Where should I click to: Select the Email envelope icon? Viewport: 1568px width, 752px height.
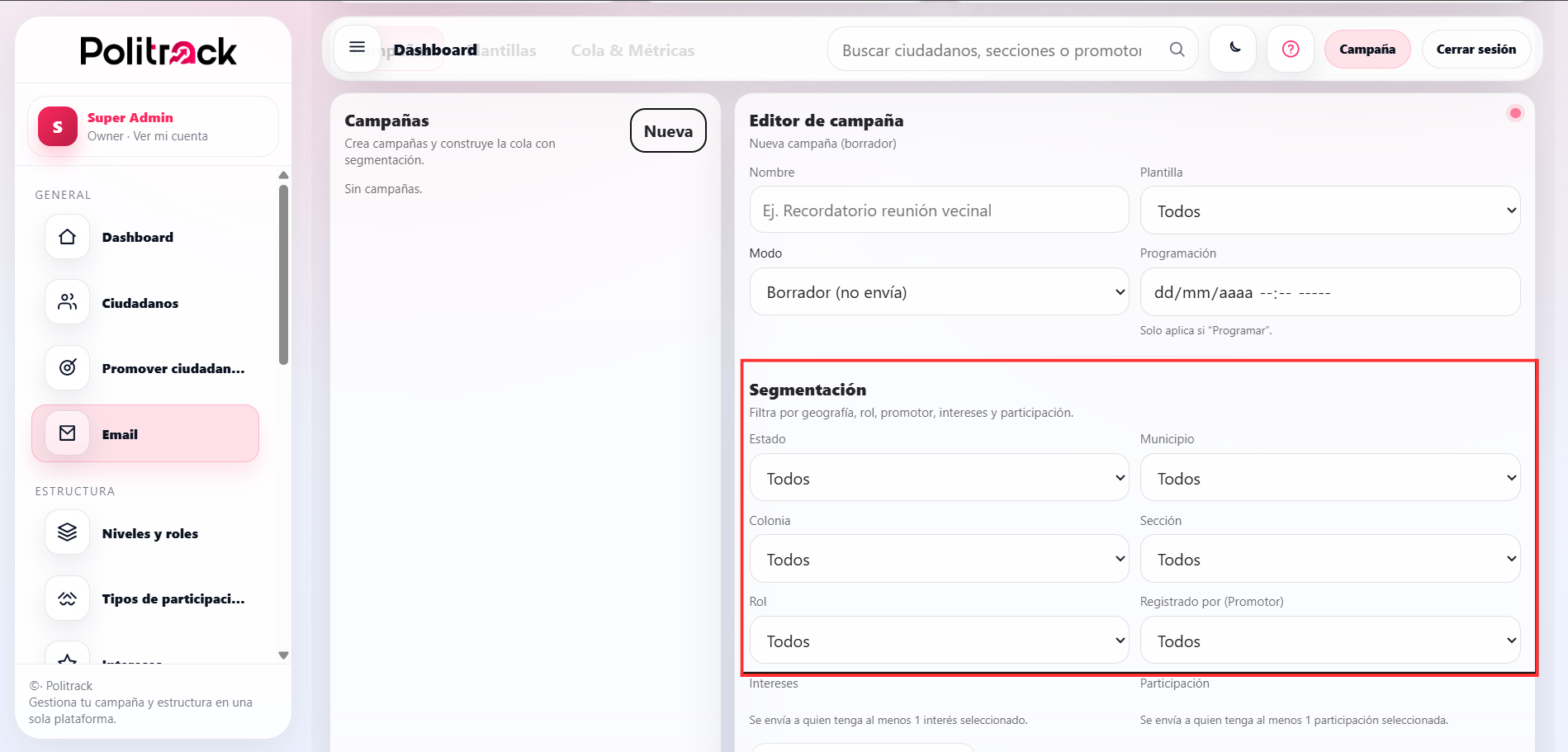66,433
